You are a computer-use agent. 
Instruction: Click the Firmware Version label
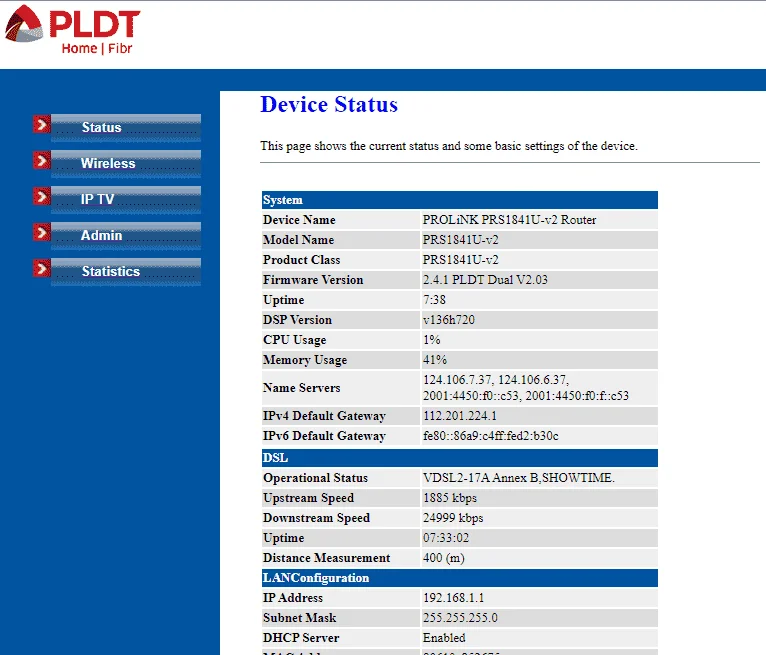tap(313, 280)
